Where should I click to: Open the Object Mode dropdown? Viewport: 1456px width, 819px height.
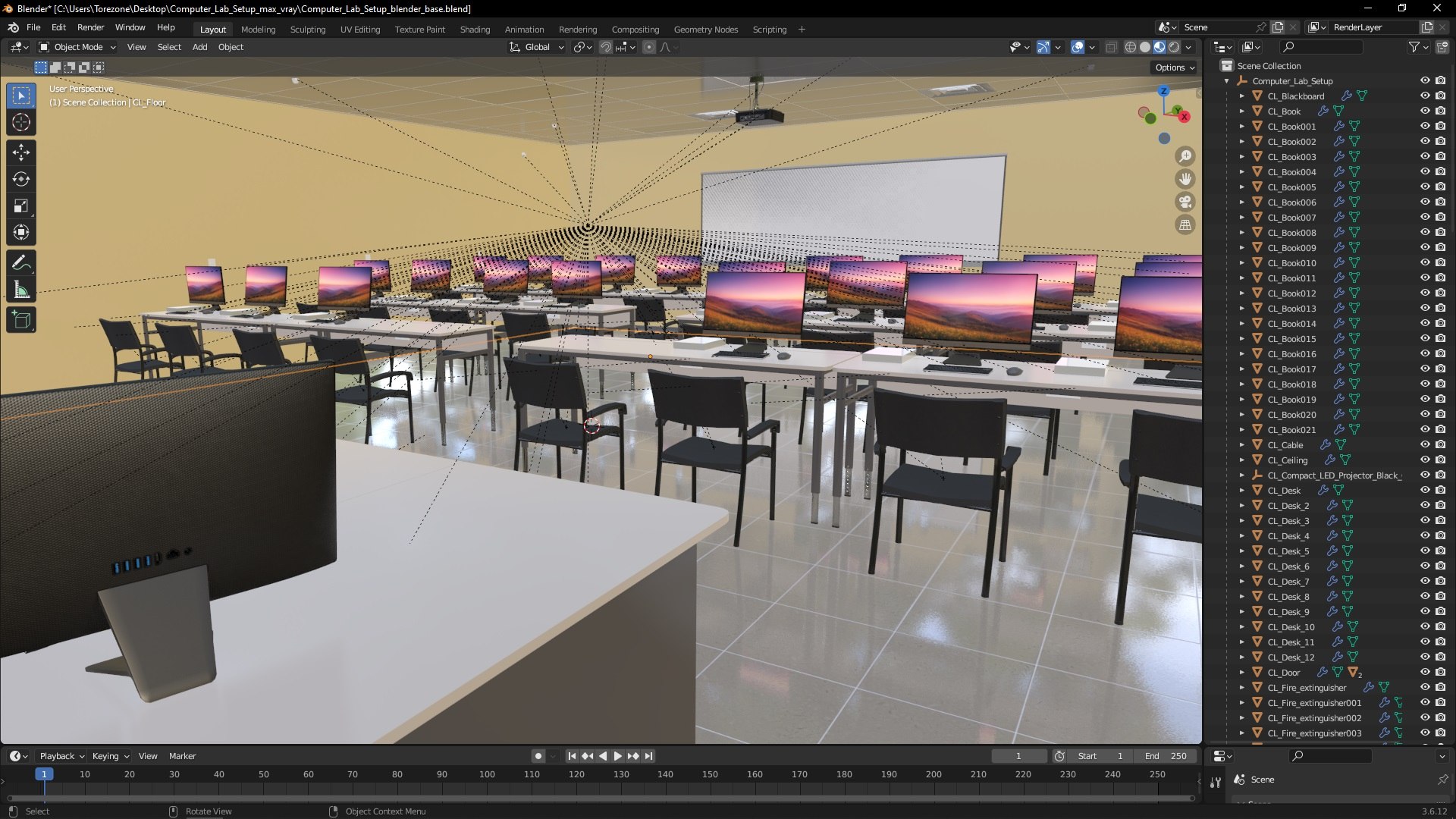77,47
